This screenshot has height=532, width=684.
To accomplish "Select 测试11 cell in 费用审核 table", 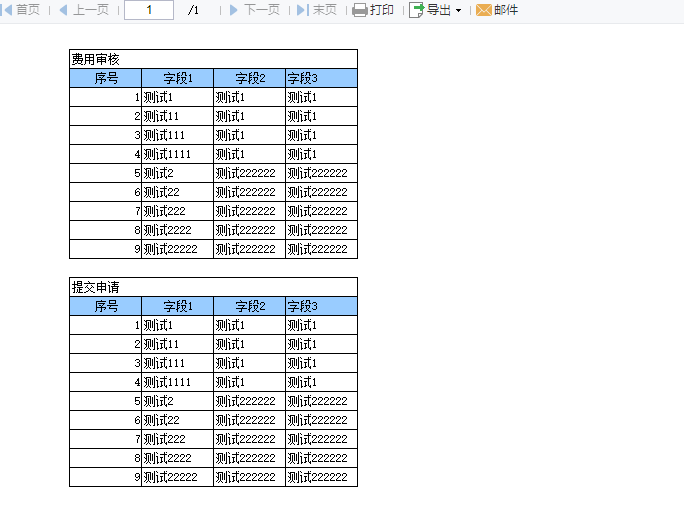I will 178,116.
